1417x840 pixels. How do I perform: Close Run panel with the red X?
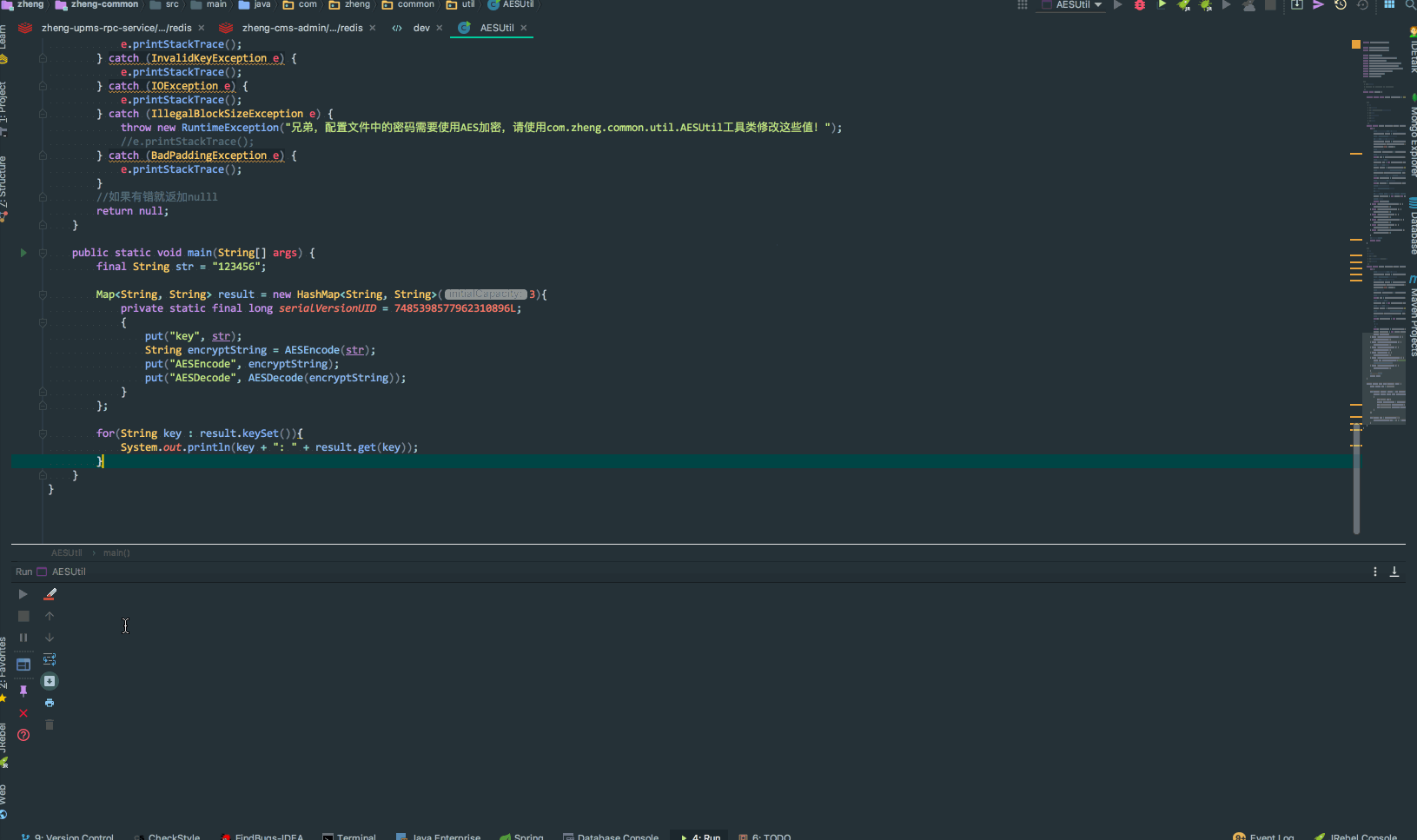tap(23, 713)
